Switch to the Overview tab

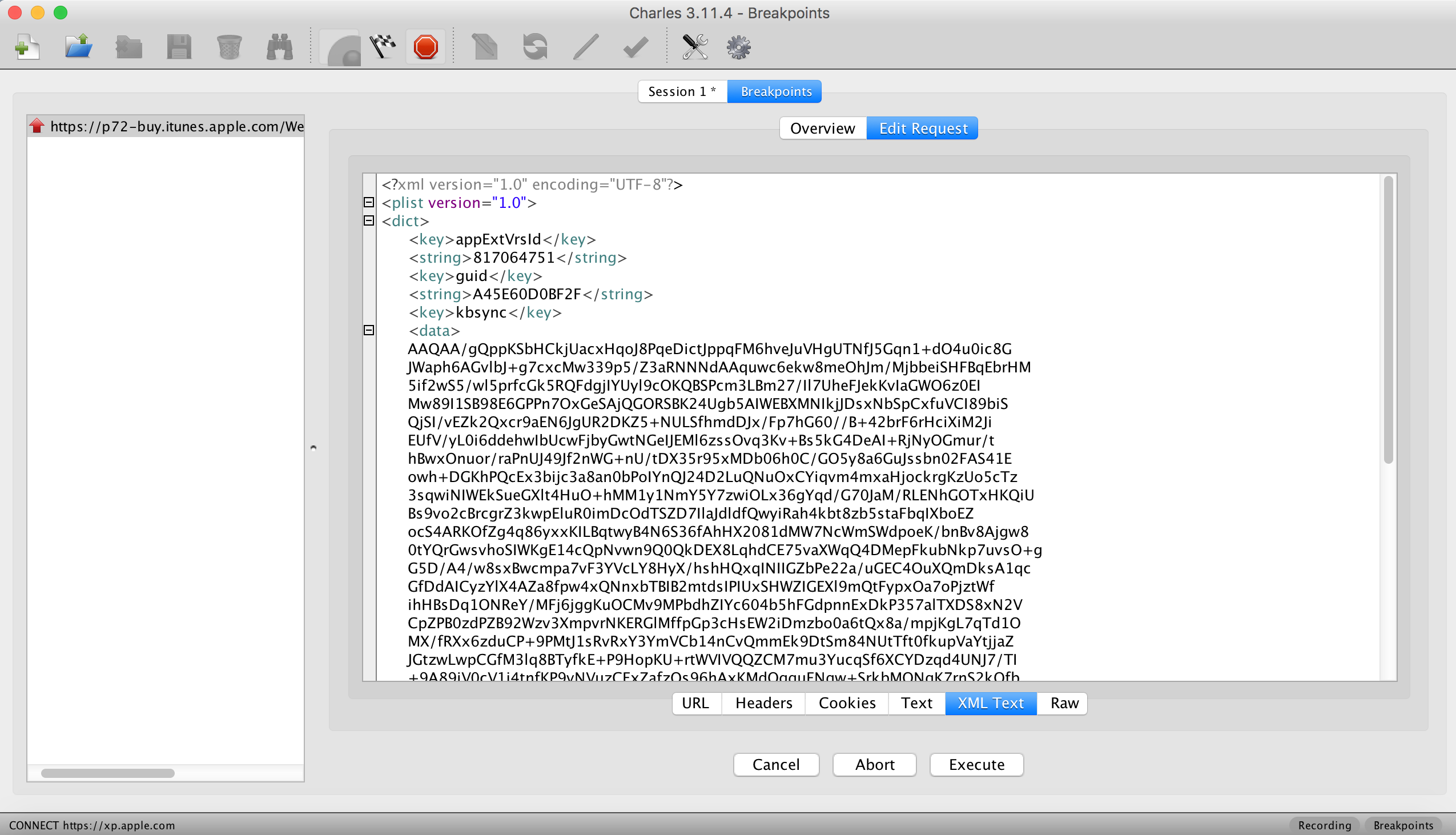pos(822,129)
